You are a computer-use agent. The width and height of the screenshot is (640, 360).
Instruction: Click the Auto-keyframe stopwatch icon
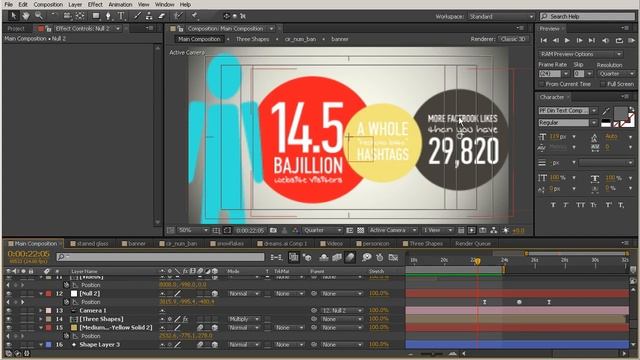click(380, 257)
